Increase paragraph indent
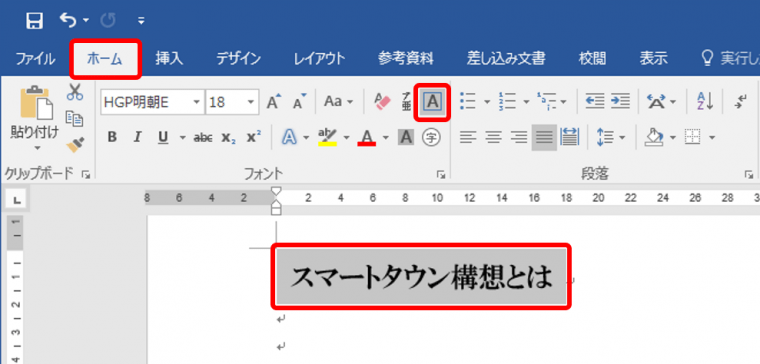This screenshot has height=364, width=760. [620, 101]
